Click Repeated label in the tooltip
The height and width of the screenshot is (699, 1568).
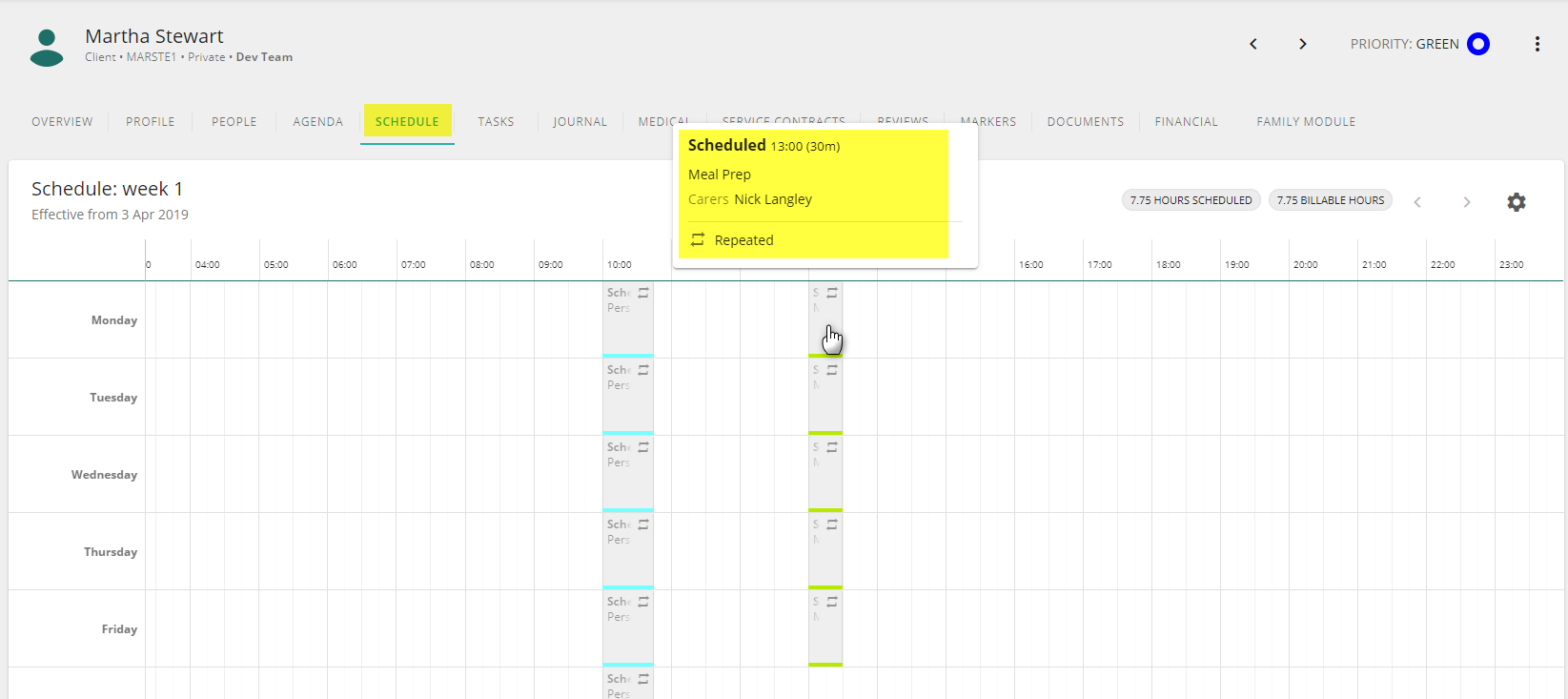click(743, 240)
